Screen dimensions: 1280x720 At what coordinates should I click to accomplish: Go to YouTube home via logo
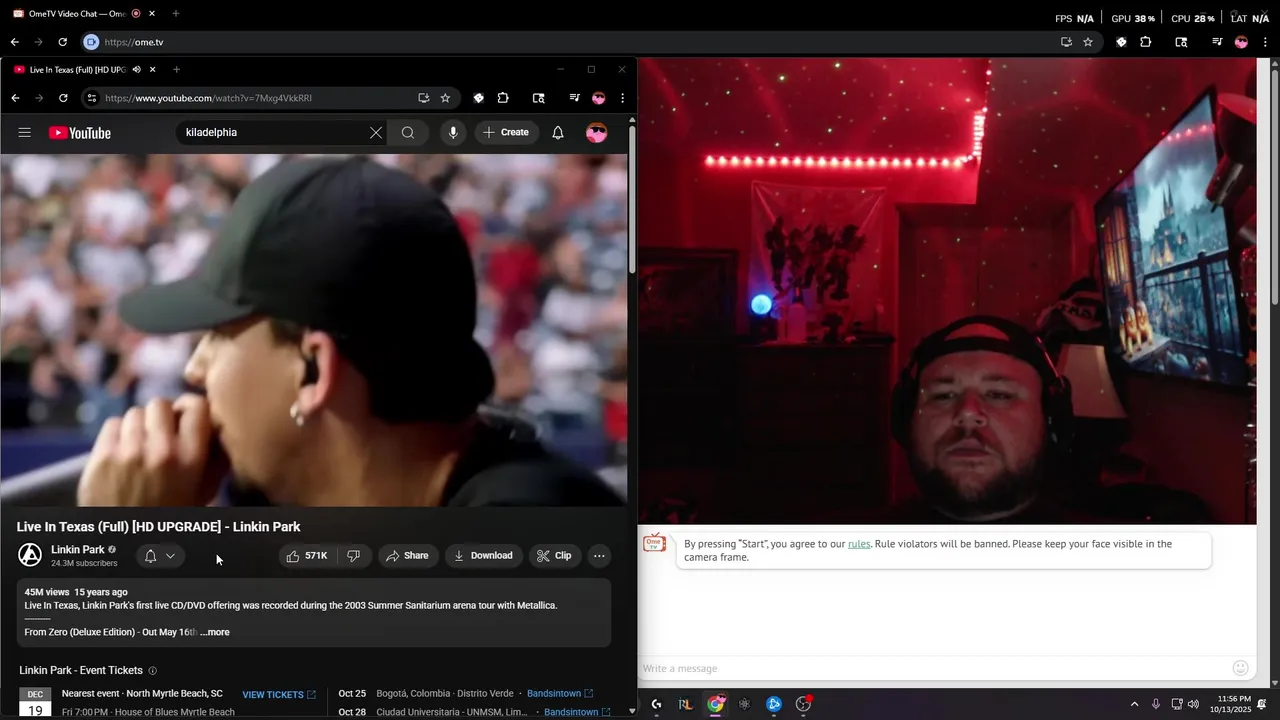[x=80, y=133]
